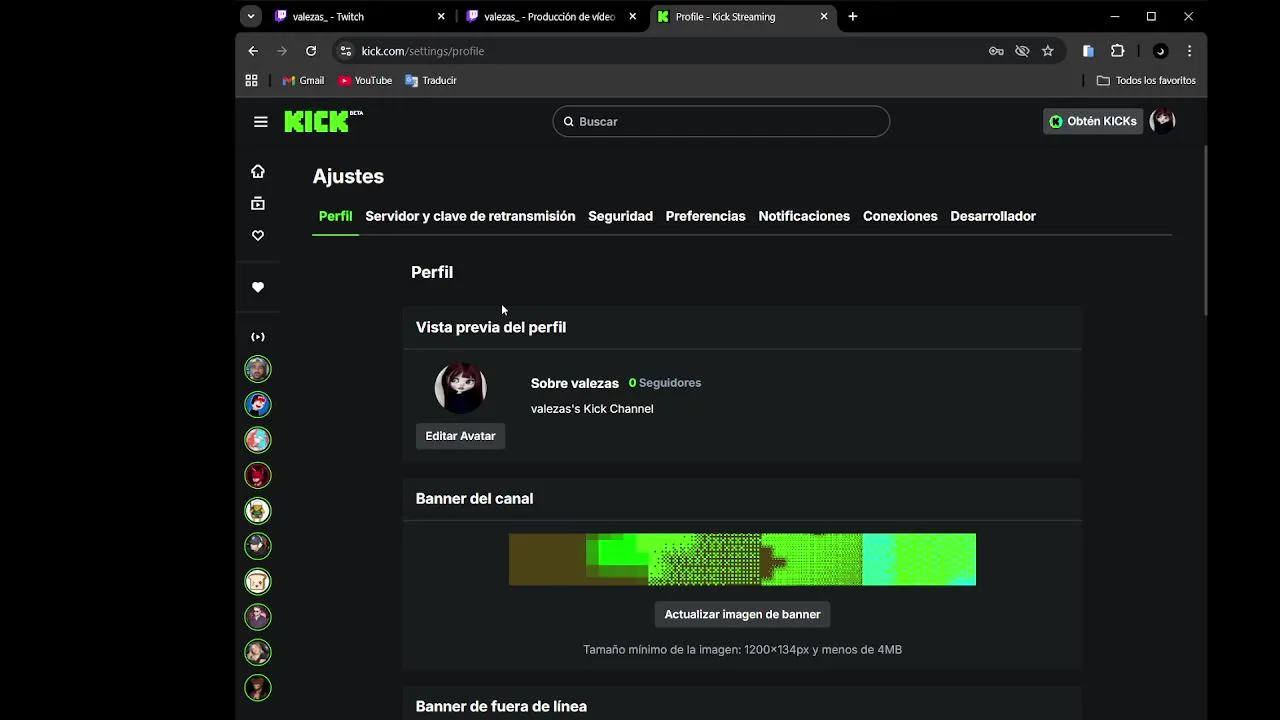Click the banner size requirement text
The image size is (1280, 720).
pyautogui.click(x=742, y=650)
